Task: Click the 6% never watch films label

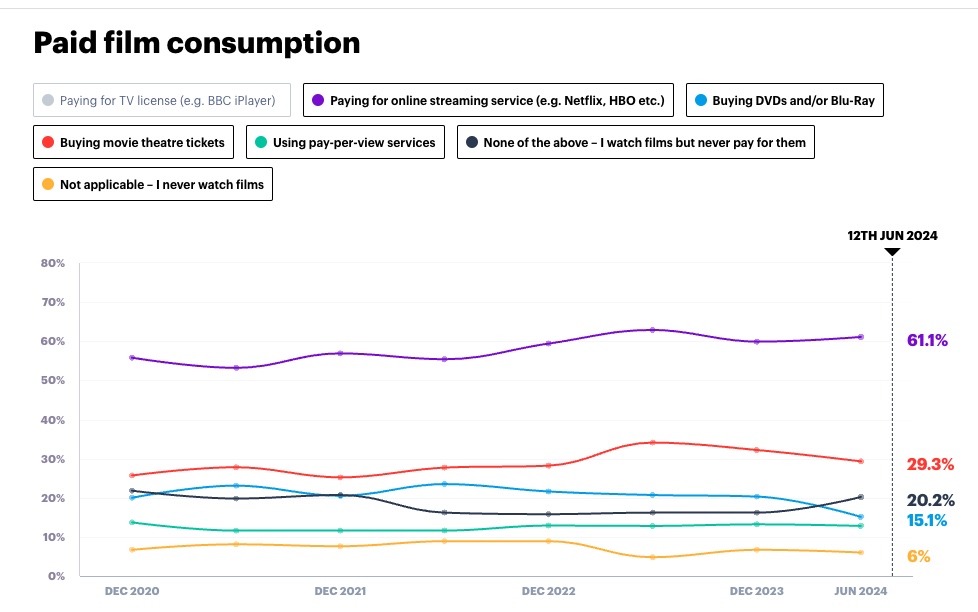Action: (x=919, y=556)
